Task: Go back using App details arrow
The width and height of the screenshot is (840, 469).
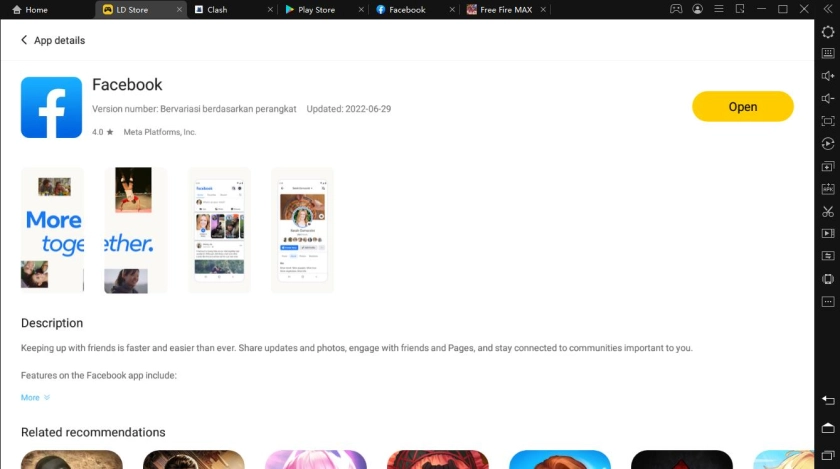Action: click(x=25, y=41)
